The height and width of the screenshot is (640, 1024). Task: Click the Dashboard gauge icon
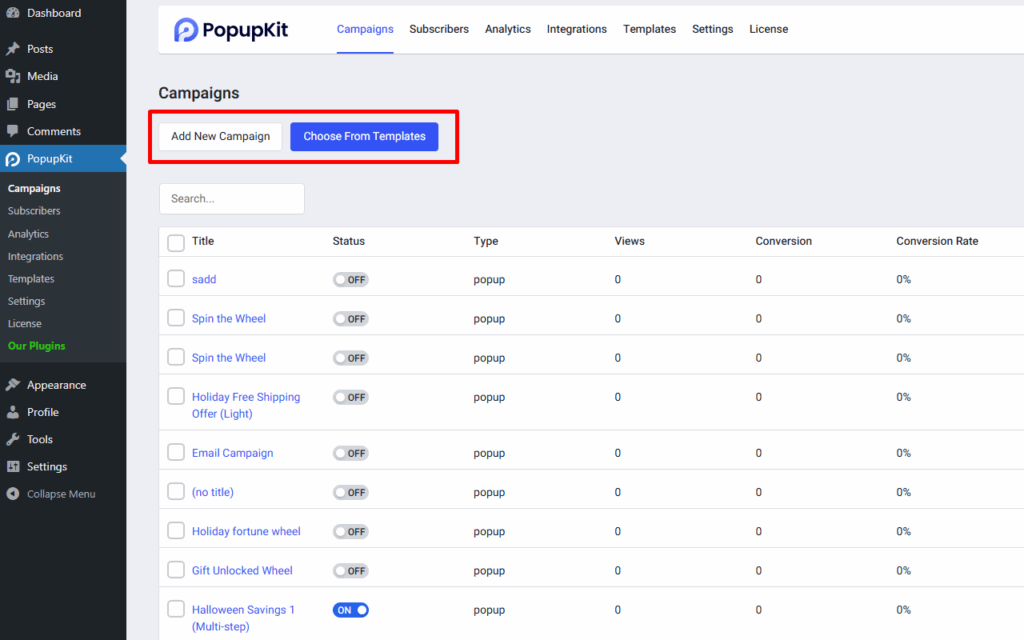[13, 14]
